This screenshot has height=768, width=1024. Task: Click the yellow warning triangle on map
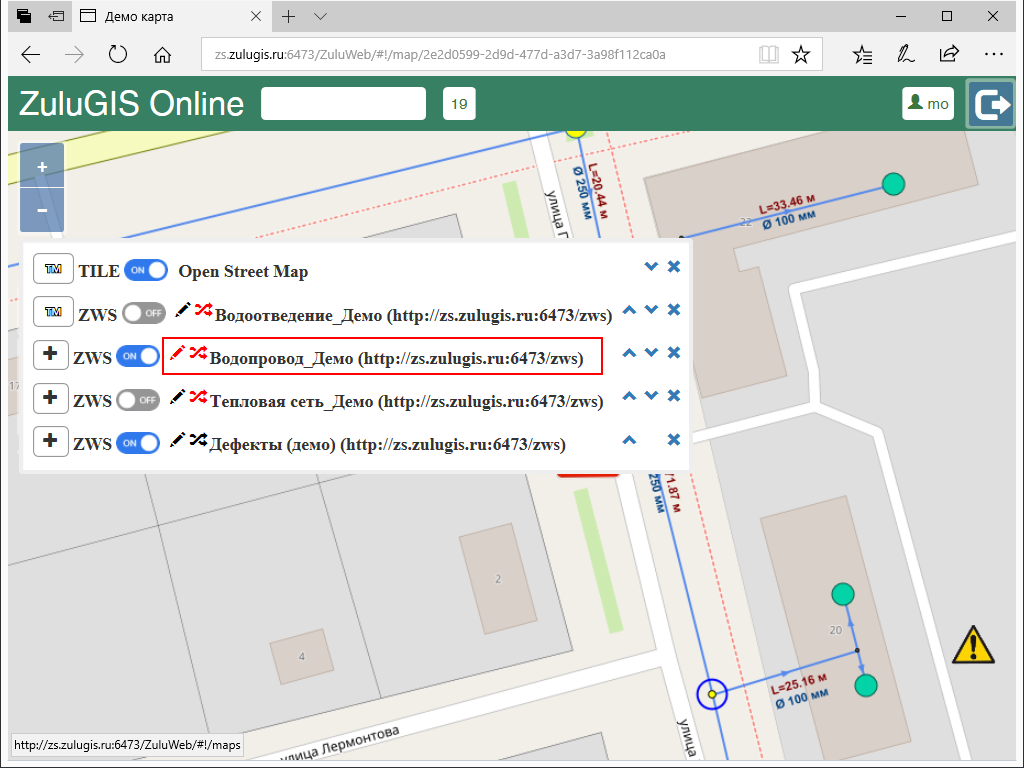[972, 645]
